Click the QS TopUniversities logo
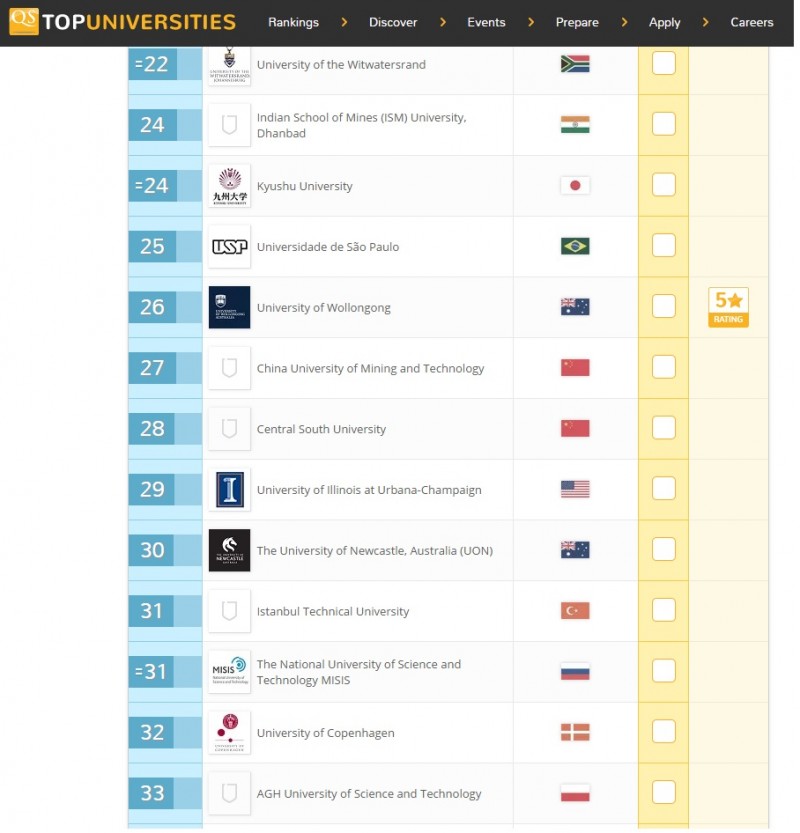This screenshot has width=800, height=833. [x=123, y=22]
